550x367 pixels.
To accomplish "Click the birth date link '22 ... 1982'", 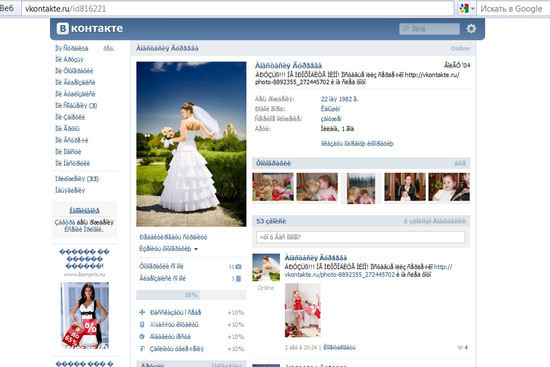I will 340,99.
